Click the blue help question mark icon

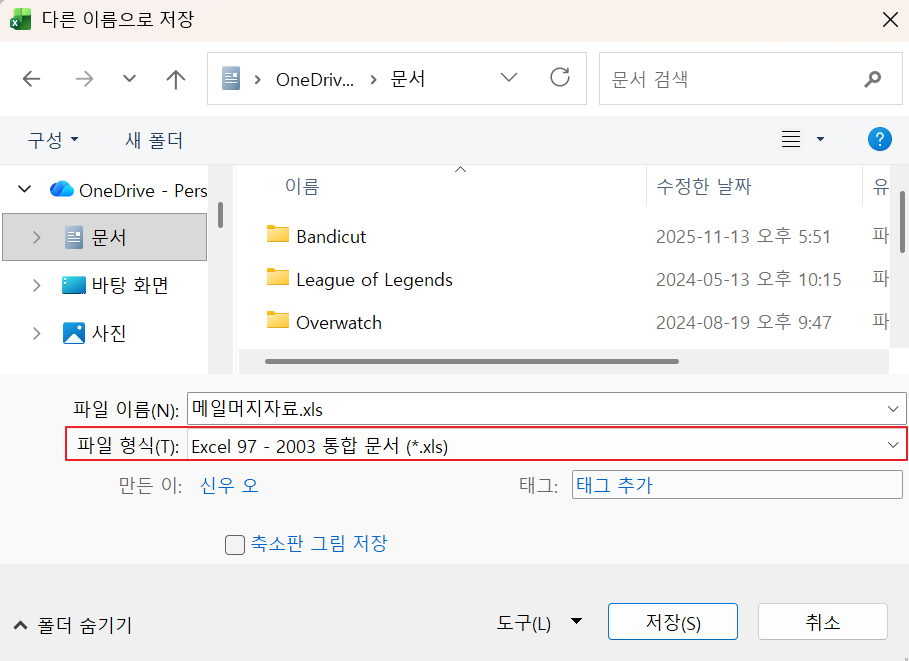pyautogui.click(x=879, y=139)
